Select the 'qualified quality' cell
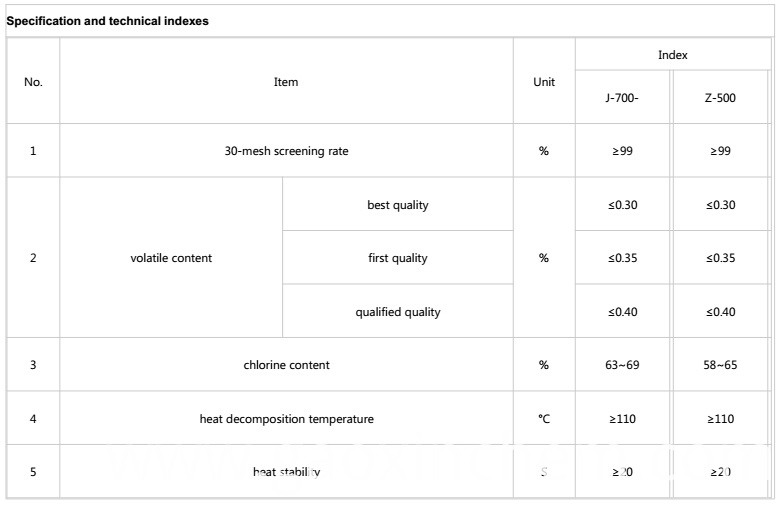Screen dimensions: 781x506 pos(398,311)
